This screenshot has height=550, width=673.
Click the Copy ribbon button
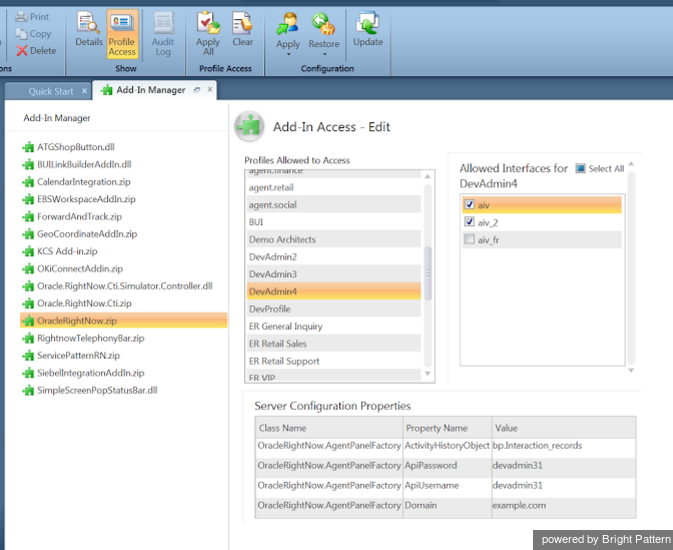33,33
